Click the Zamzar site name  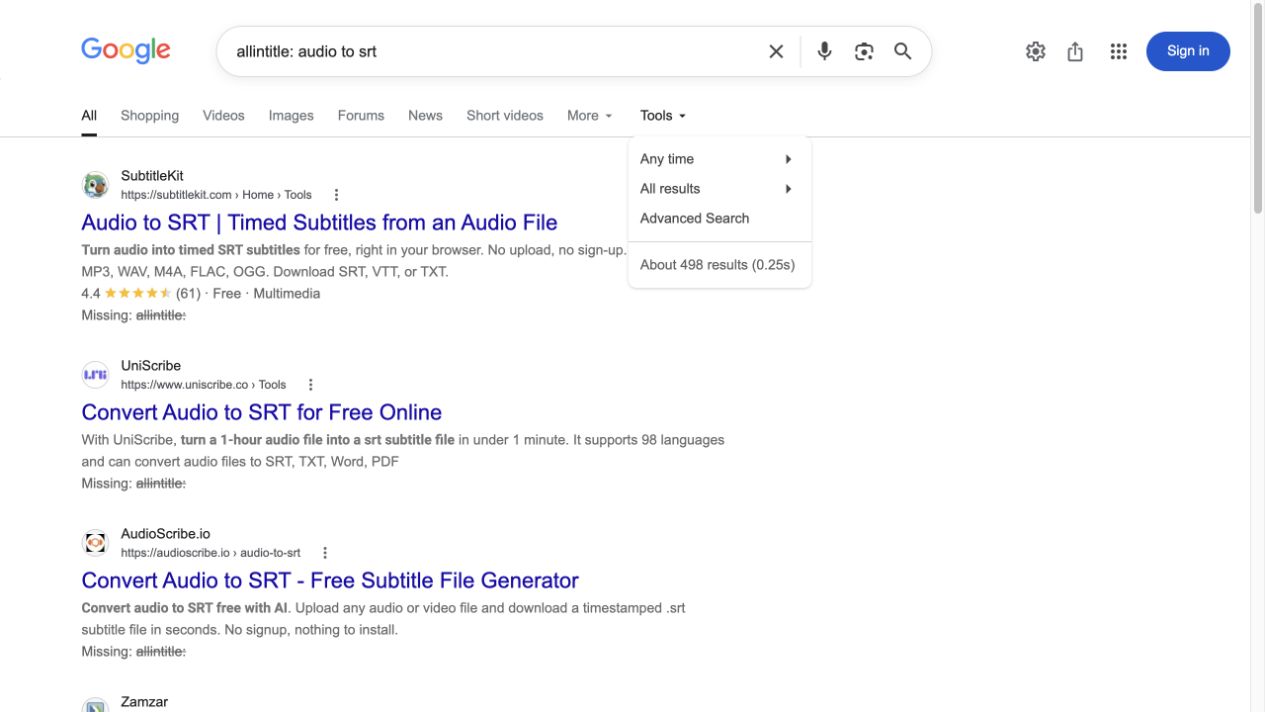click(x=144, y=702)
